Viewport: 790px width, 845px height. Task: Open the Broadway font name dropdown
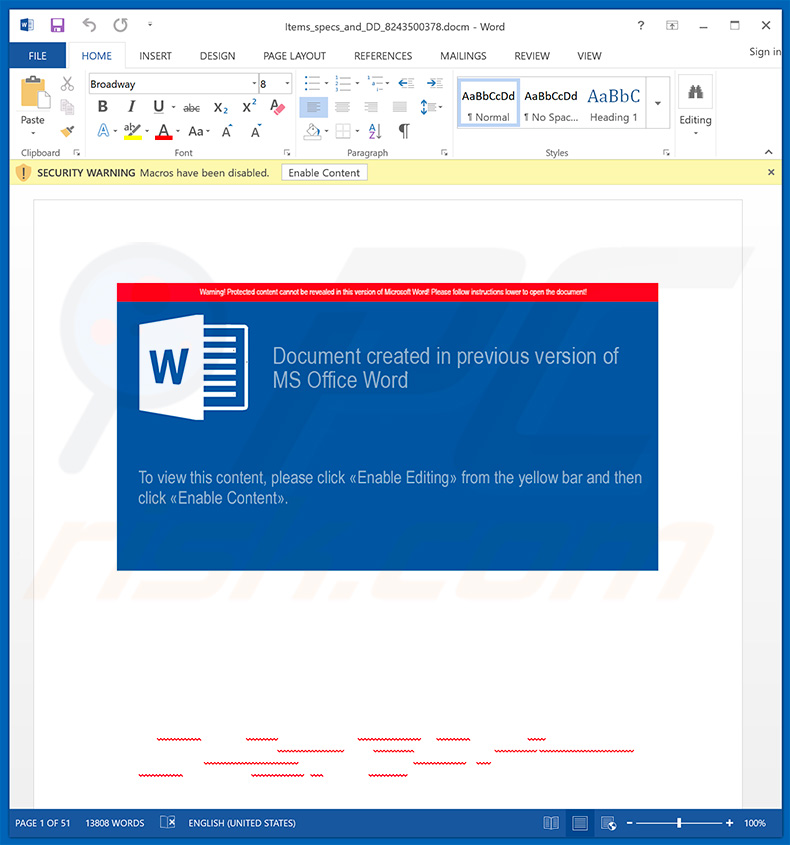[254, 84]
